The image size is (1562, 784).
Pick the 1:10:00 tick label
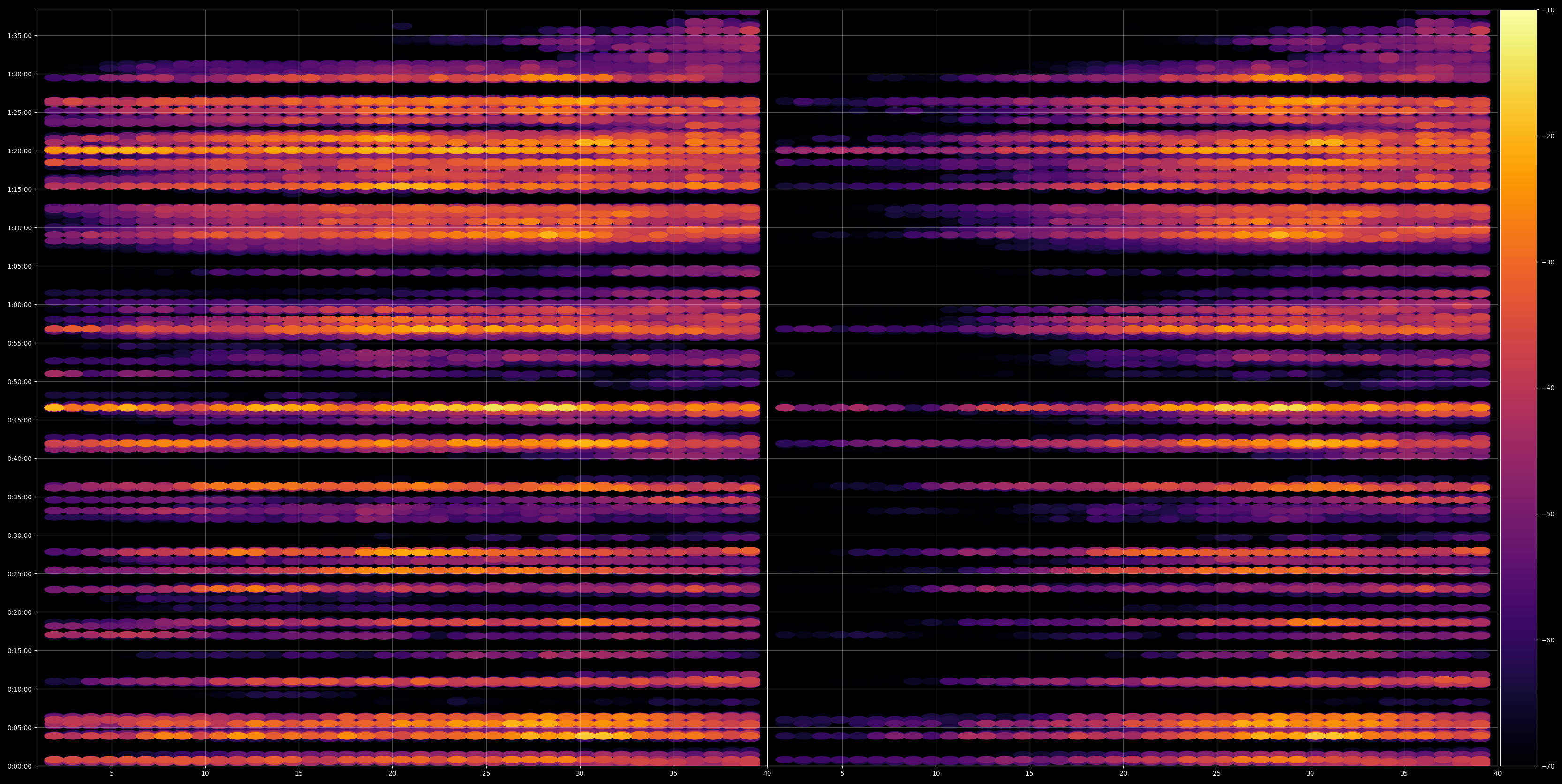(20, 227)
